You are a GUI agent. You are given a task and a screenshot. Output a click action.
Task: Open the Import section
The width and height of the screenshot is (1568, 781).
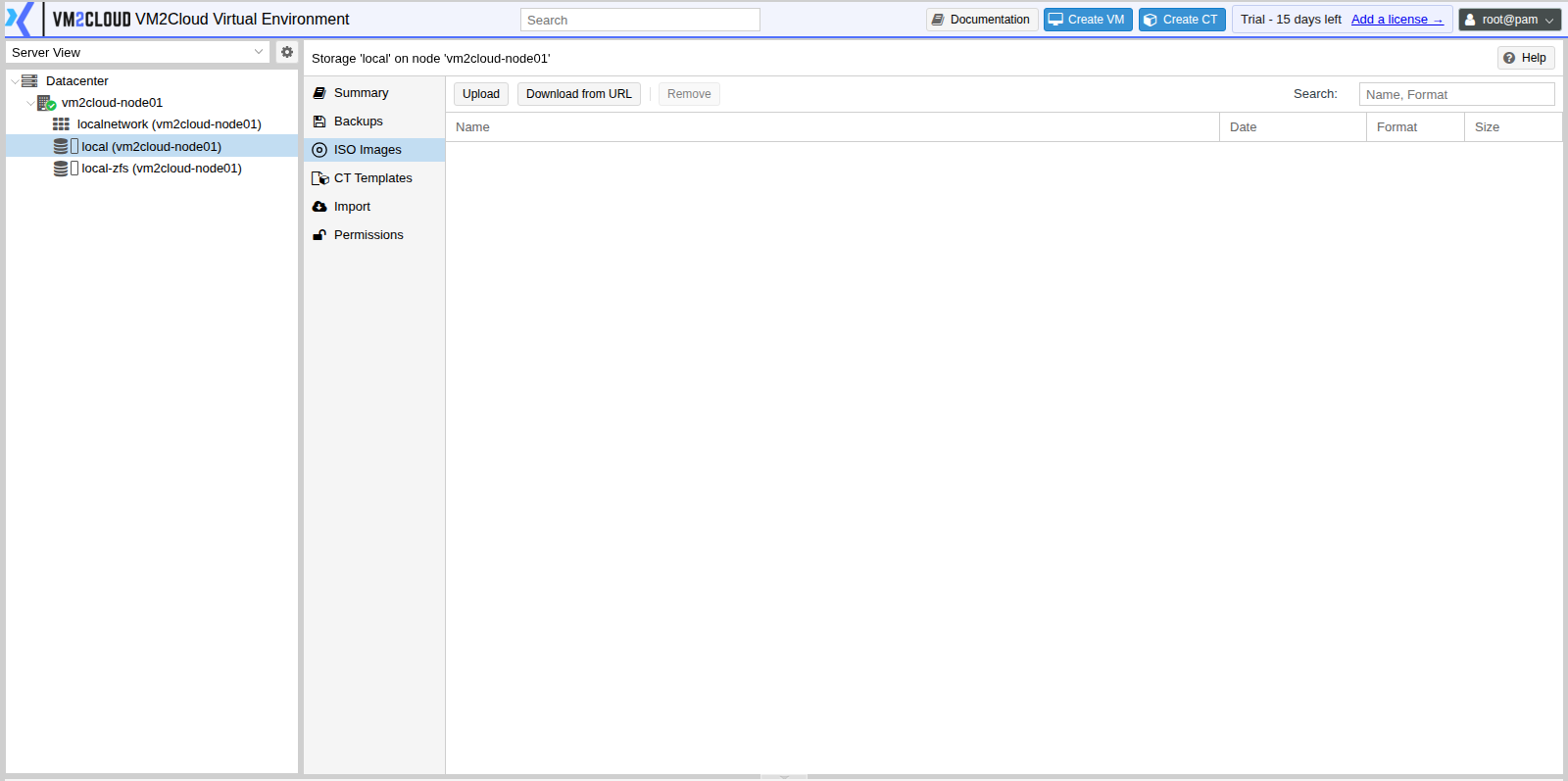click(374, 207)
